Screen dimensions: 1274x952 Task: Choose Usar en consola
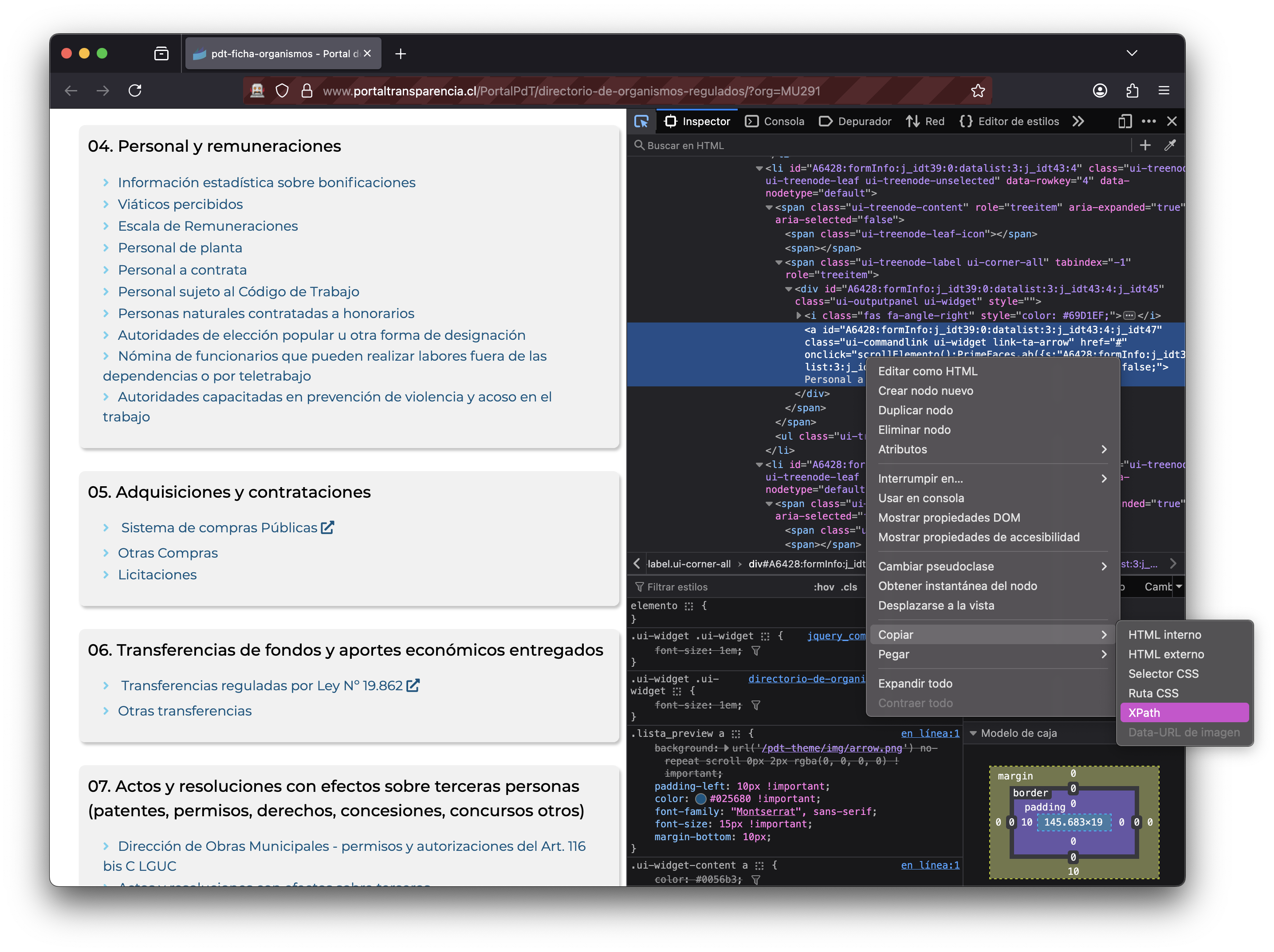coord(993,498)
